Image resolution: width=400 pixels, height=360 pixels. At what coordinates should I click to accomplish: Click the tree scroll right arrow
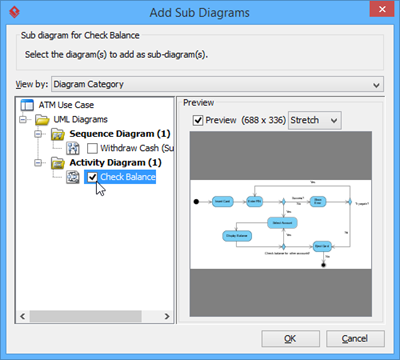167,316
